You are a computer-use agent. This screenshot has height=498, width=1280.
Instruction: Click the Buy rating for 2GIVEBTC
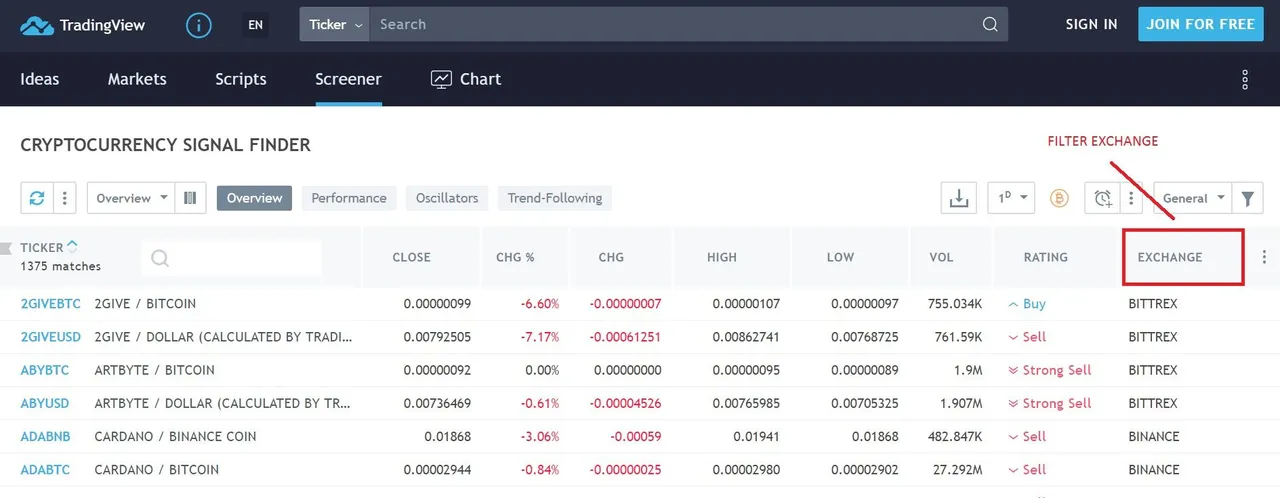[1027, 303]
